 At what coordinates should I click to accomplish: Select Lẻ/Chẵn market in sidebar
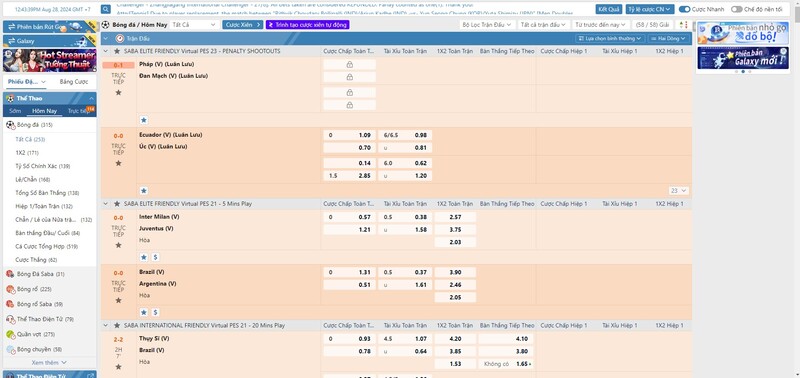[33, 180]
